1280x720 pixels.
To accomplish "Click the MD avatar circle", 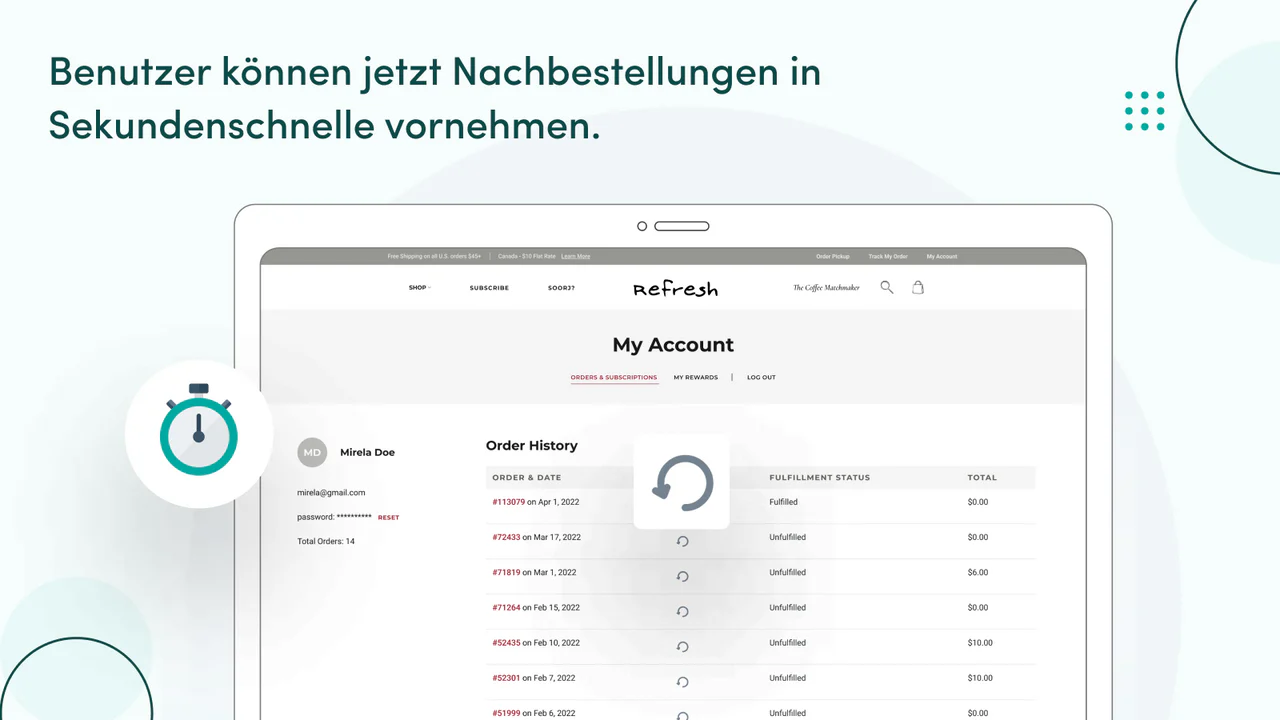I will (312, 452).
